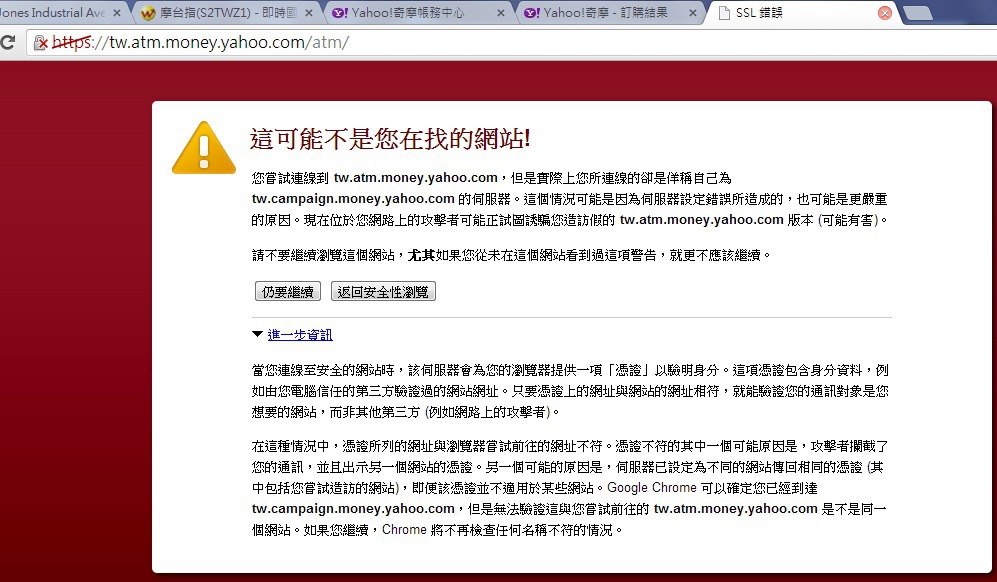Switch to the 摩台指(S2TWZ1) tab
This screenshot has height=582, width=997.
(226, 13)
